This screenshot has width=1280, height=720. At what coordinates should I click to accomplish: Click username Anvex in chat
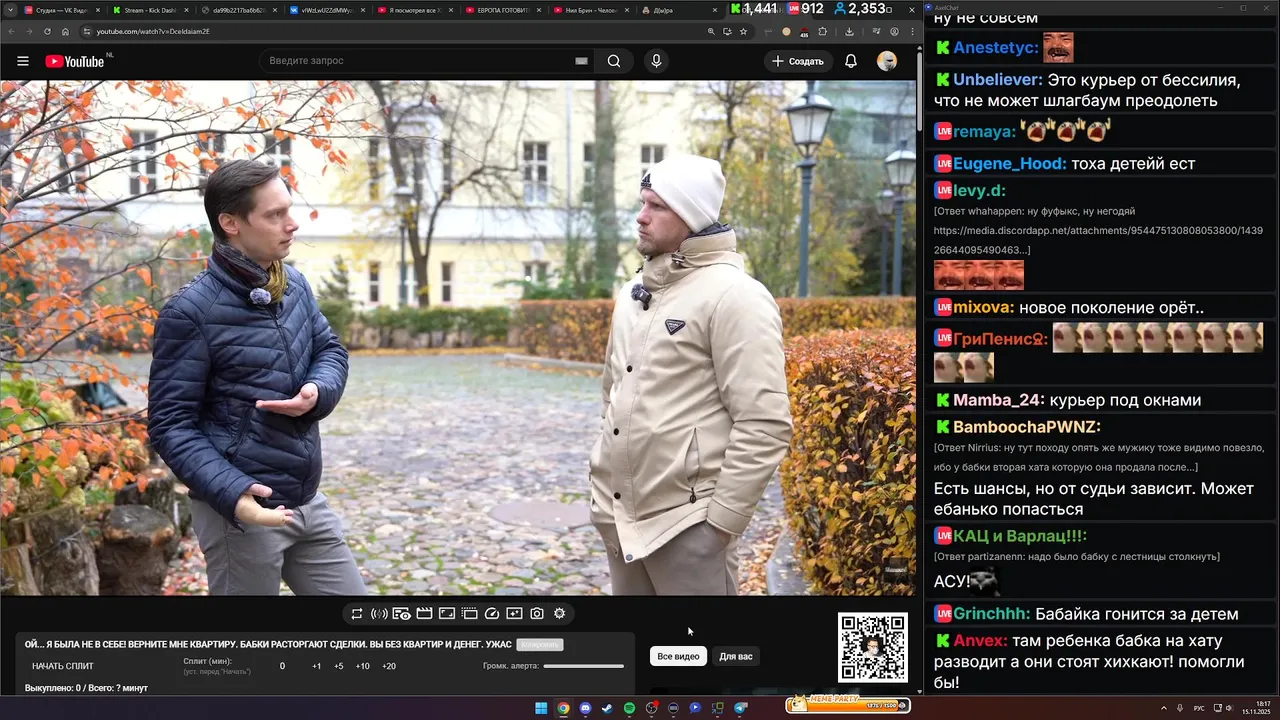click(980, 641)
